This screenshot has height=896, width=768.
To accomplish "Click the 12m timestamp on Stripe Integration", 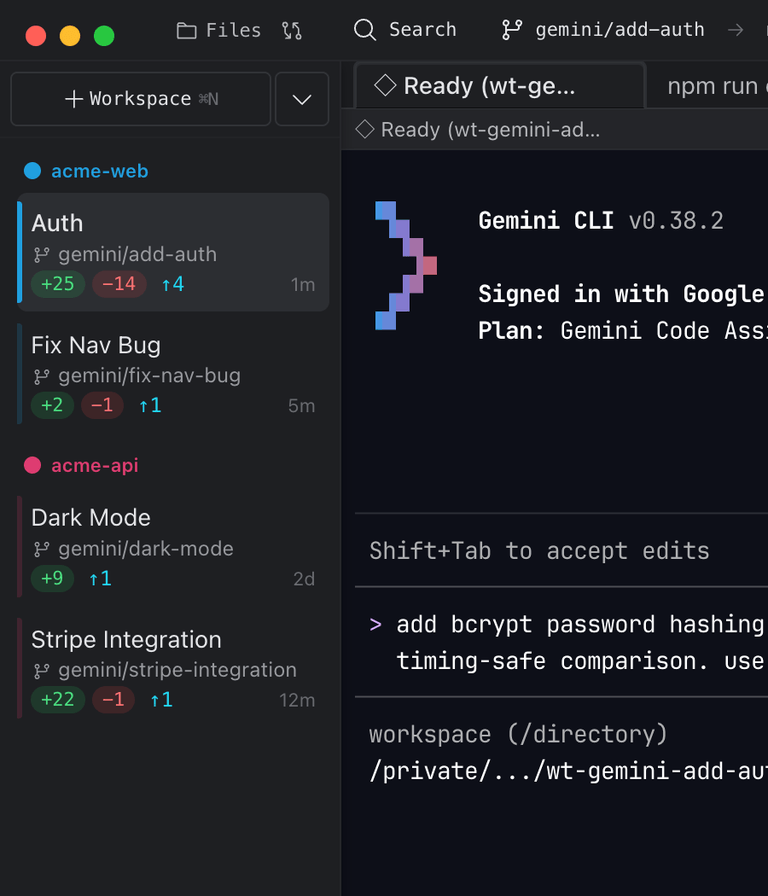I will tap(297, 700).
